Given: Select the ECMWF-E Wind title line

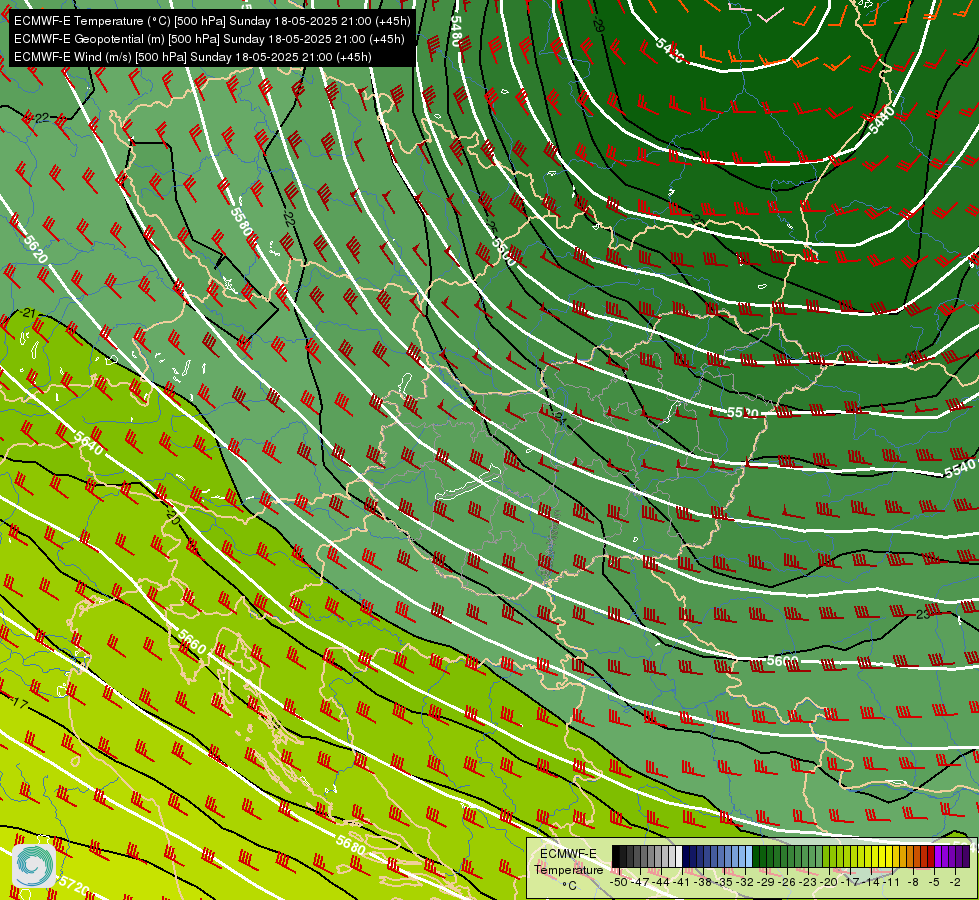Looking at the screenshot, I should (x=193, y=57).
